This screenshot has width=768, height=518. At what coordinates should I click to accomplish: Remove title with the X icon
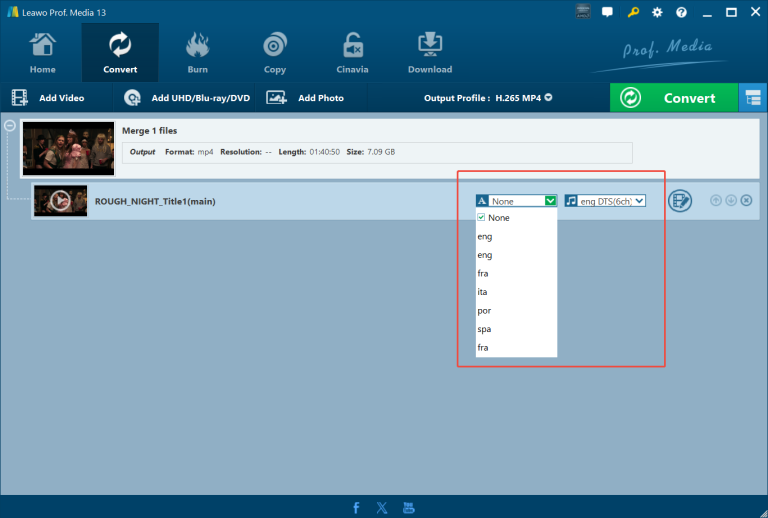coord(746,200)
